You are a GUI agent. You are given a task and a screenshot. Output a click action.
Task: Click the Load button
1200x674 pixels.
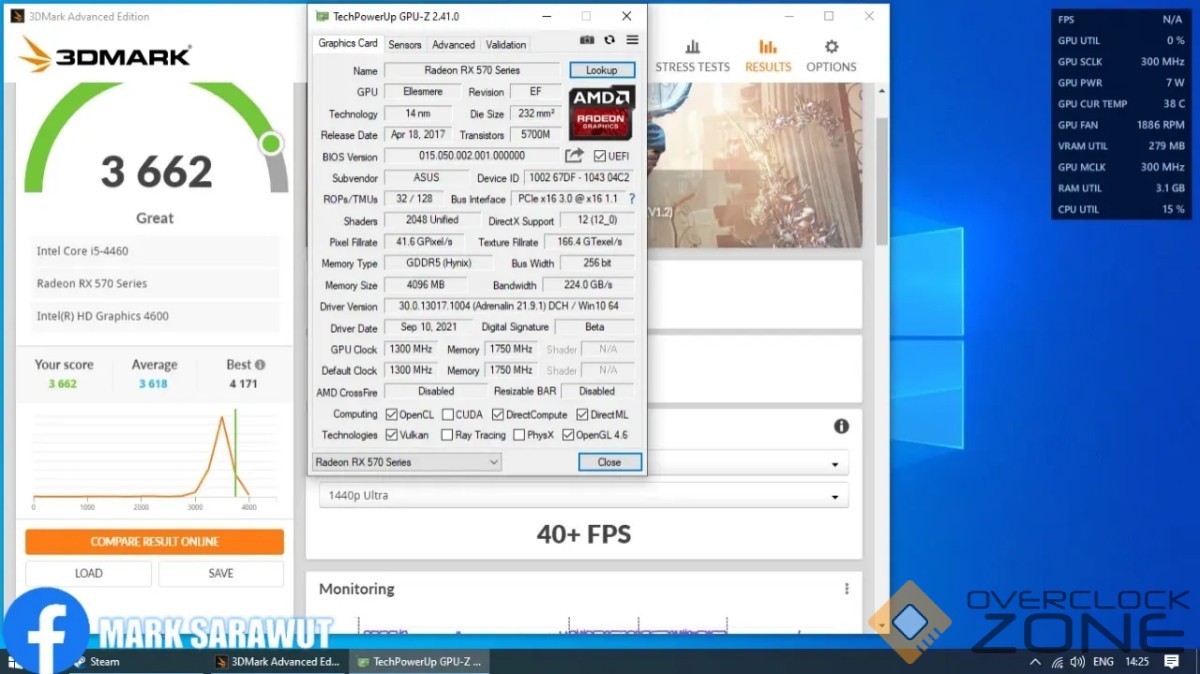(x=89, y=573)
